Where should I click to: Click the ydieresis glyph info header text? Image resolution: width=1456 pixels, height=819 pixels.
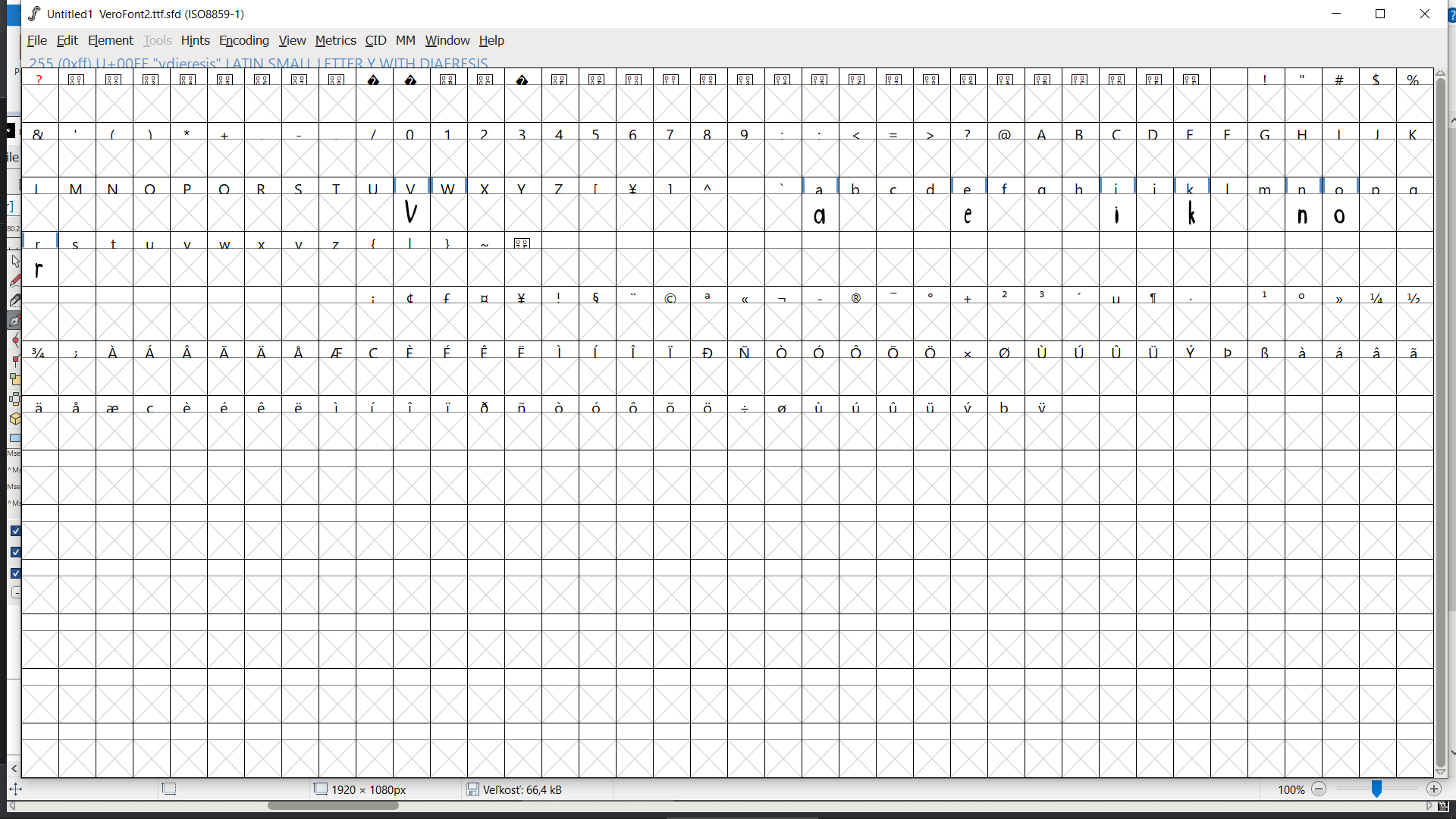259,63
